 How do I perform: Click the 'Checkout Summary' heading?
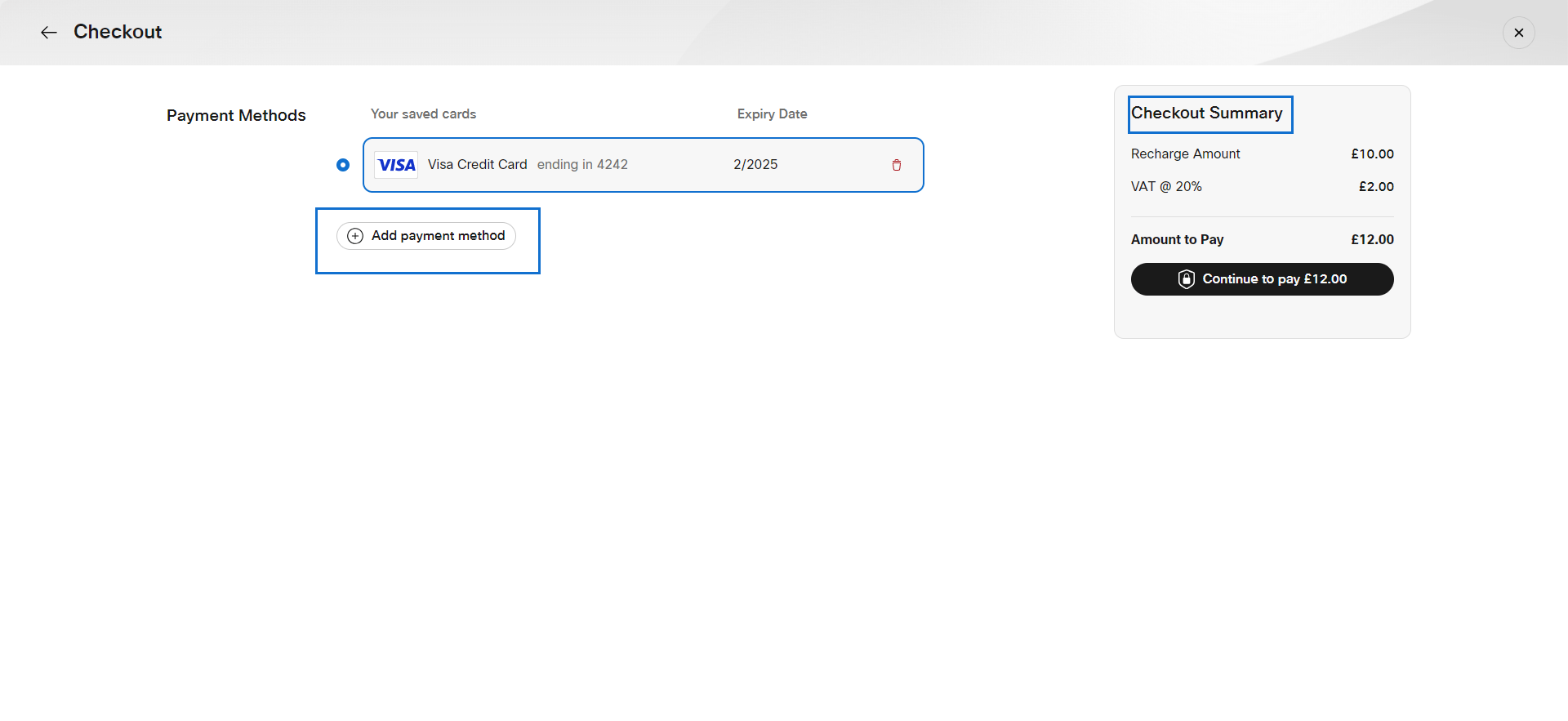point(1207,113)
